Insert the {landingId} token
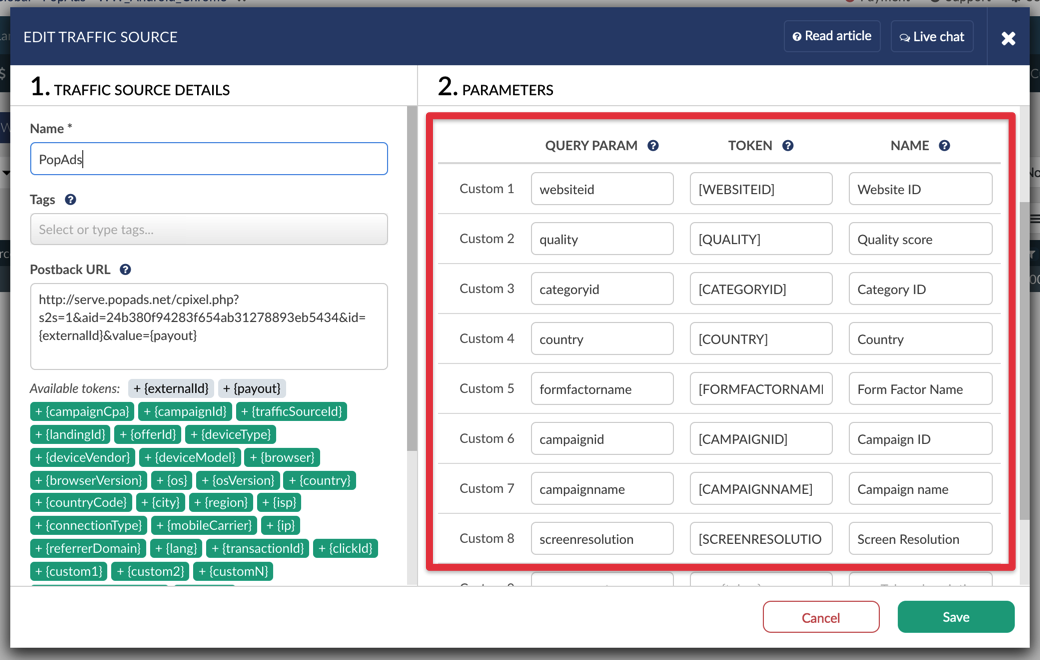Viewport: 1040px width, 660px height. (70, 434)
